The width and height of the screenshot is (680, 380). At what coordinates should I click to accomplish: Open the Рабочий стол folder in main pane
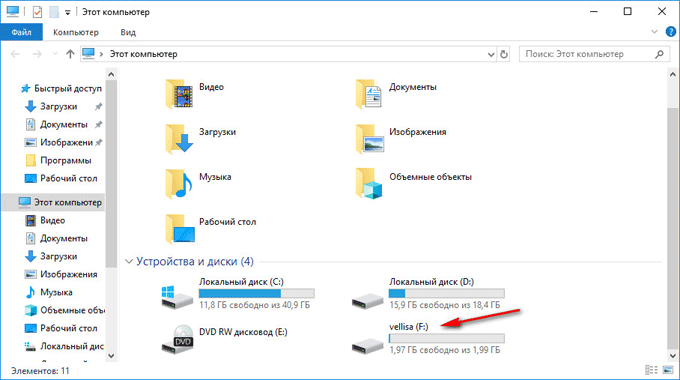pyautogui.click(x=210, y=229)
